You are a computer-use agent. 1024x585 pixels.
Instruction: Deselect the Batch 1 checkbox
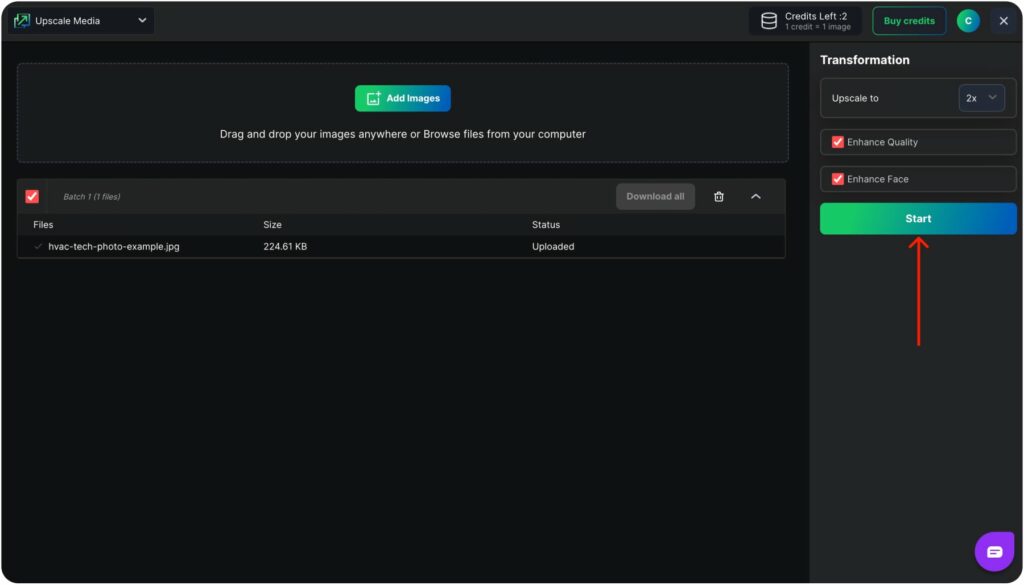[x=32, y=197]
